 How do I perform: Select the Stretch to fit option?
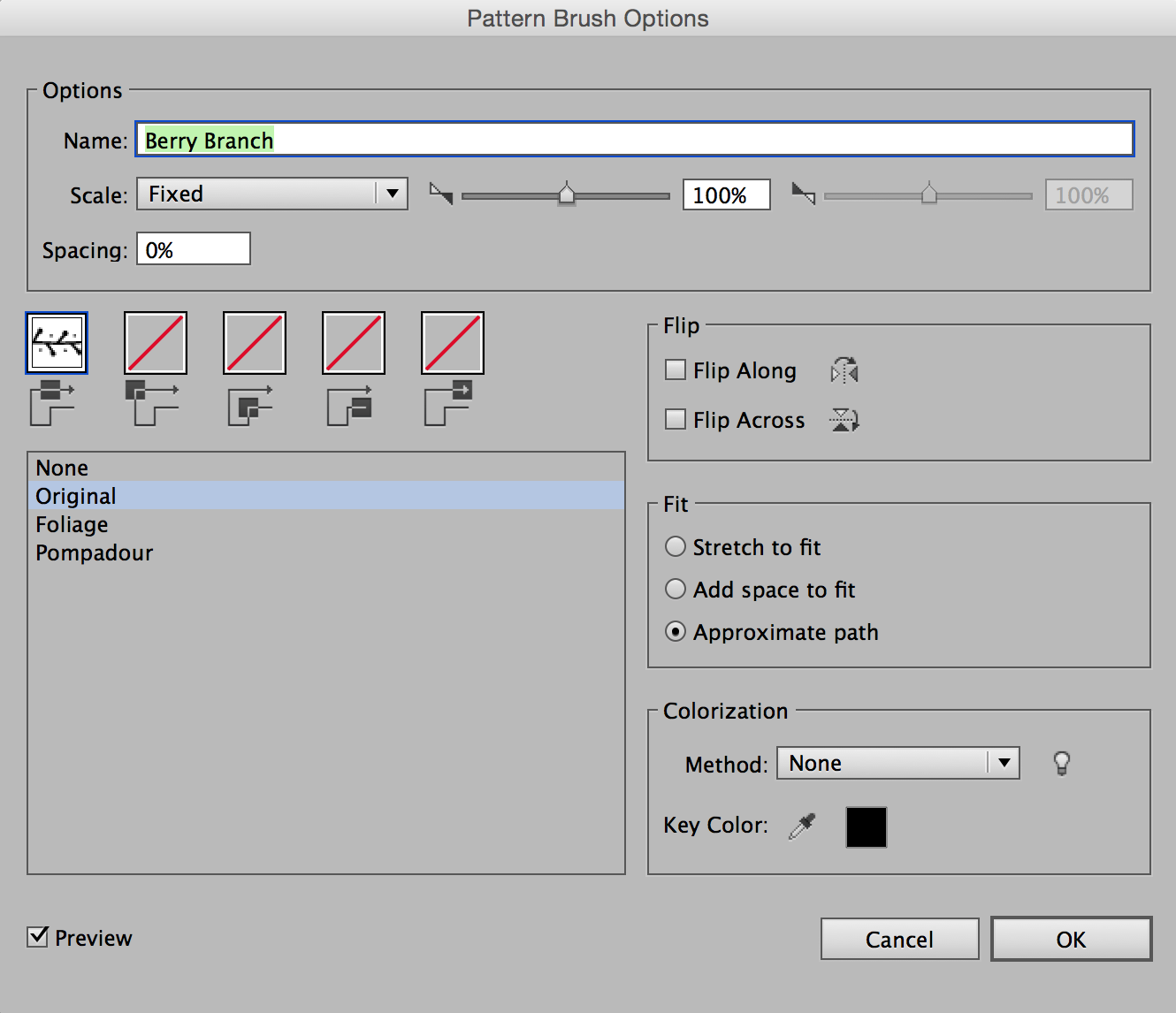(676, 547)
